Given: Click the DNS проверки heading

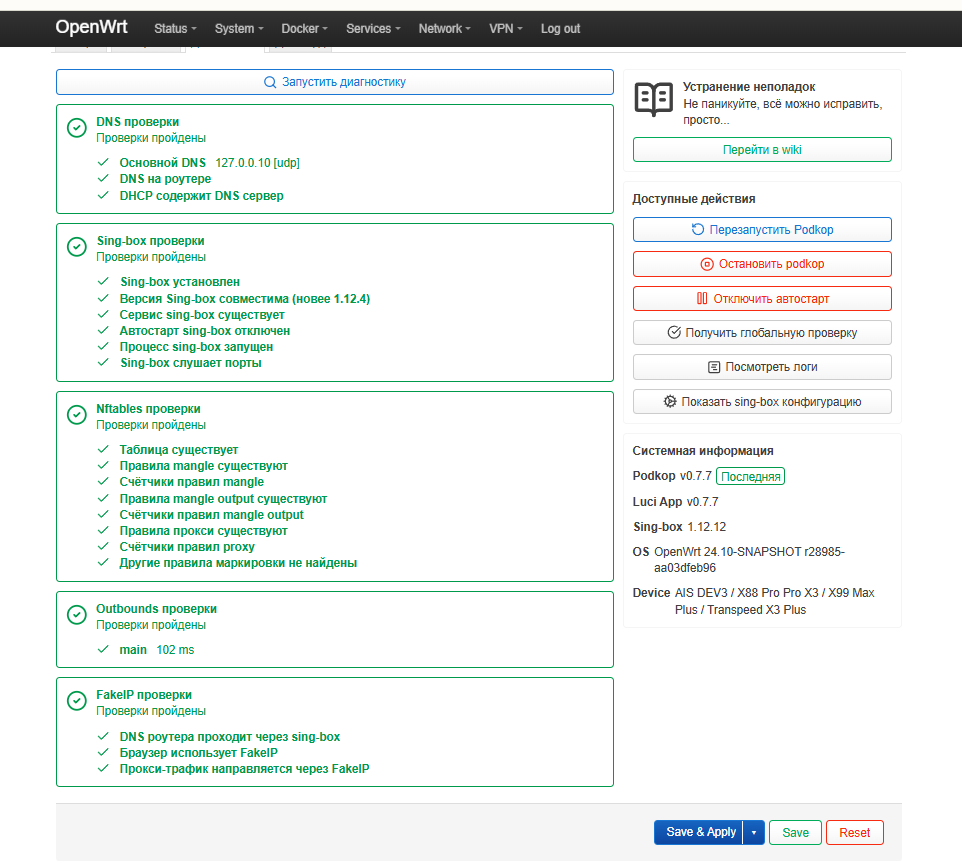Looking at the screenshot, I should click(x=137, y=122).
